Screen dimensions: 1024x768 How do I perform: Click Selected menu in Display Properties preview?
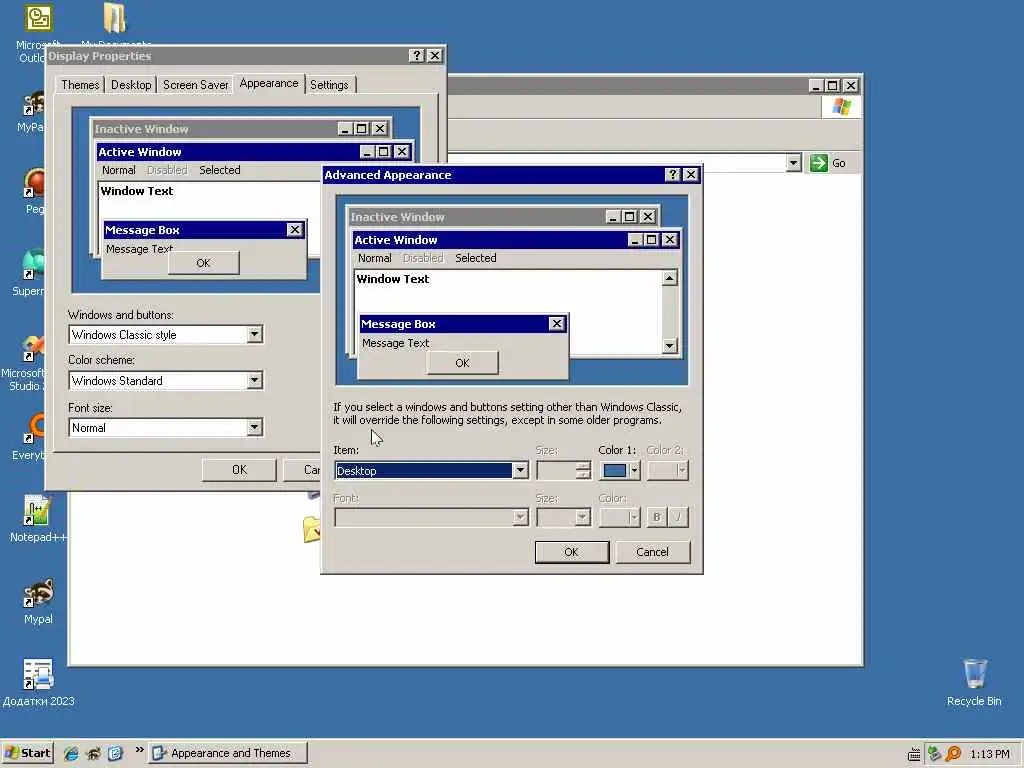click(219, 170)
